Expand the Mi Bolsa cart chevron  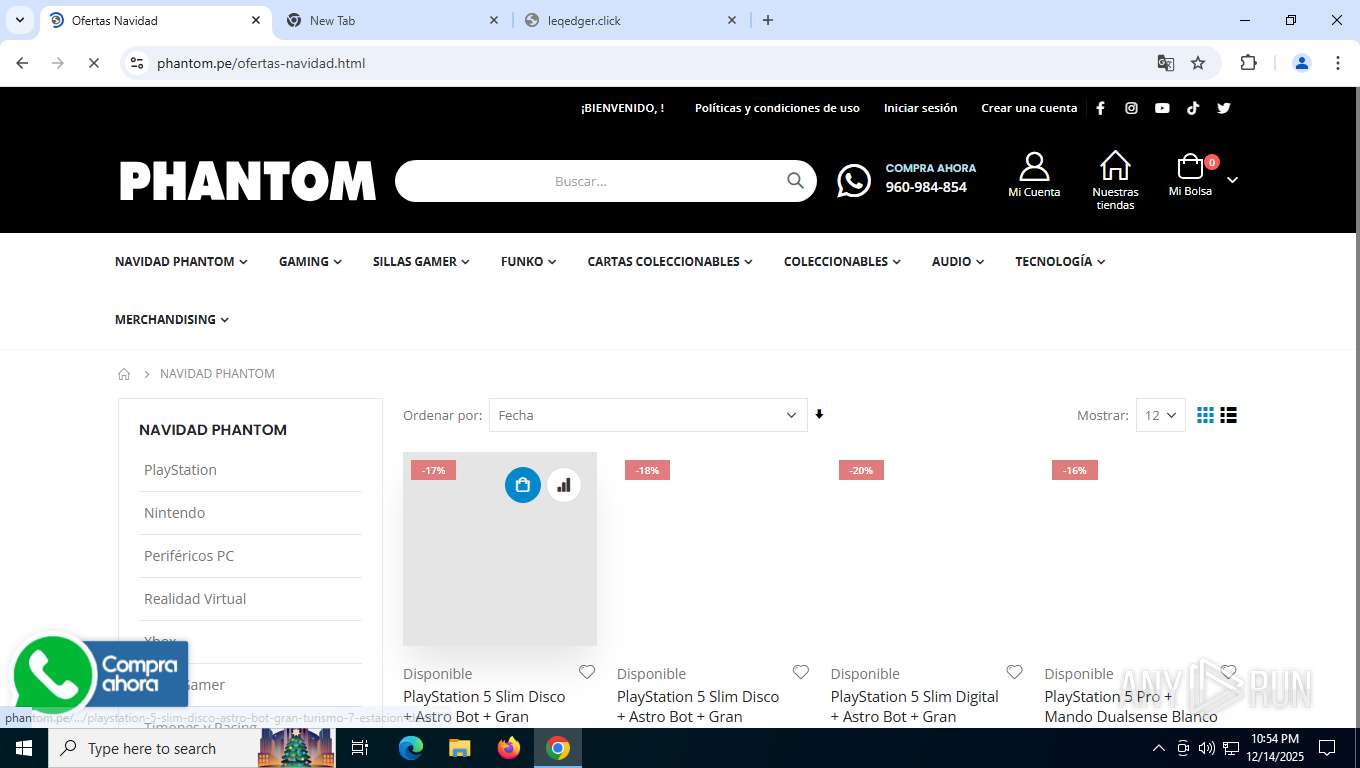[x=1232, y=180]
